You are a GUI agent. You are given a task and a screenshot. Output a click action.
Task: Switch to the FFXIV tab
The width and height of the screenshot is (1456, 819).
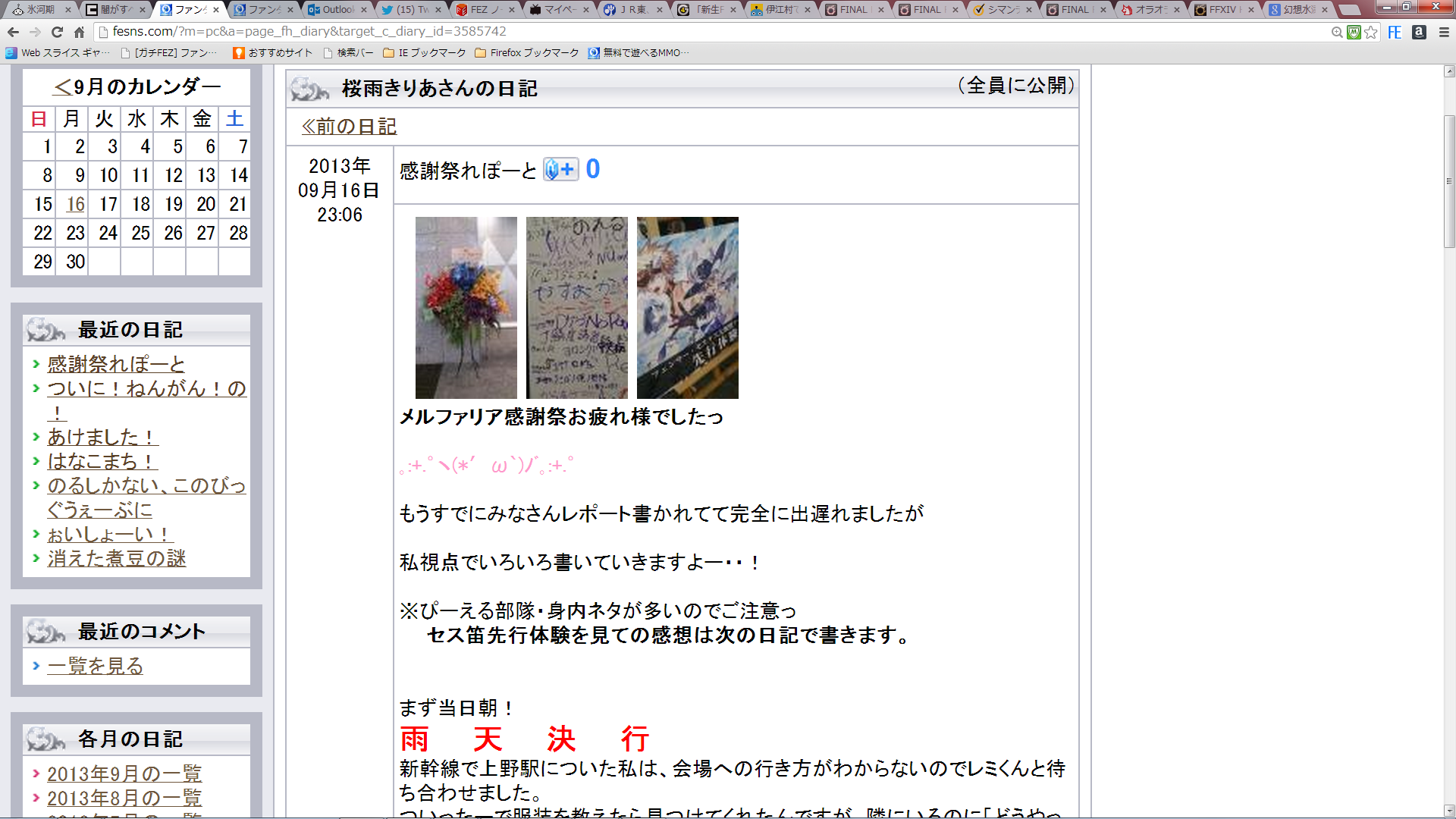[1221, 10]
